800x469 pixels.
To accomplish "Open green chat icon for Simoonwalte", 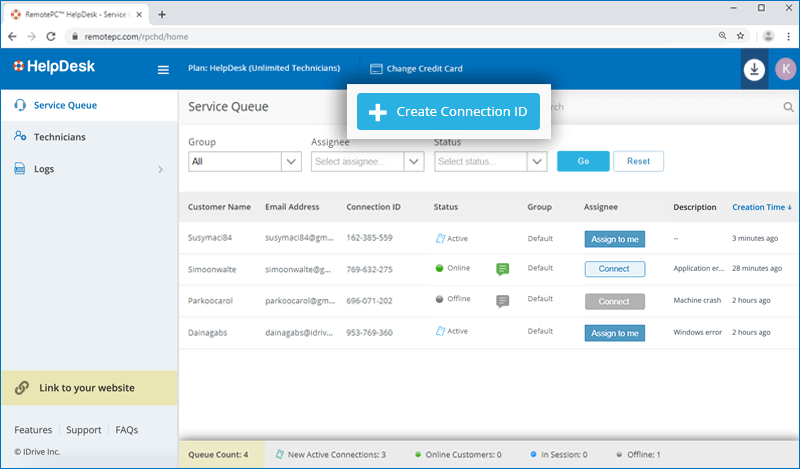I will tap(503, 269).
